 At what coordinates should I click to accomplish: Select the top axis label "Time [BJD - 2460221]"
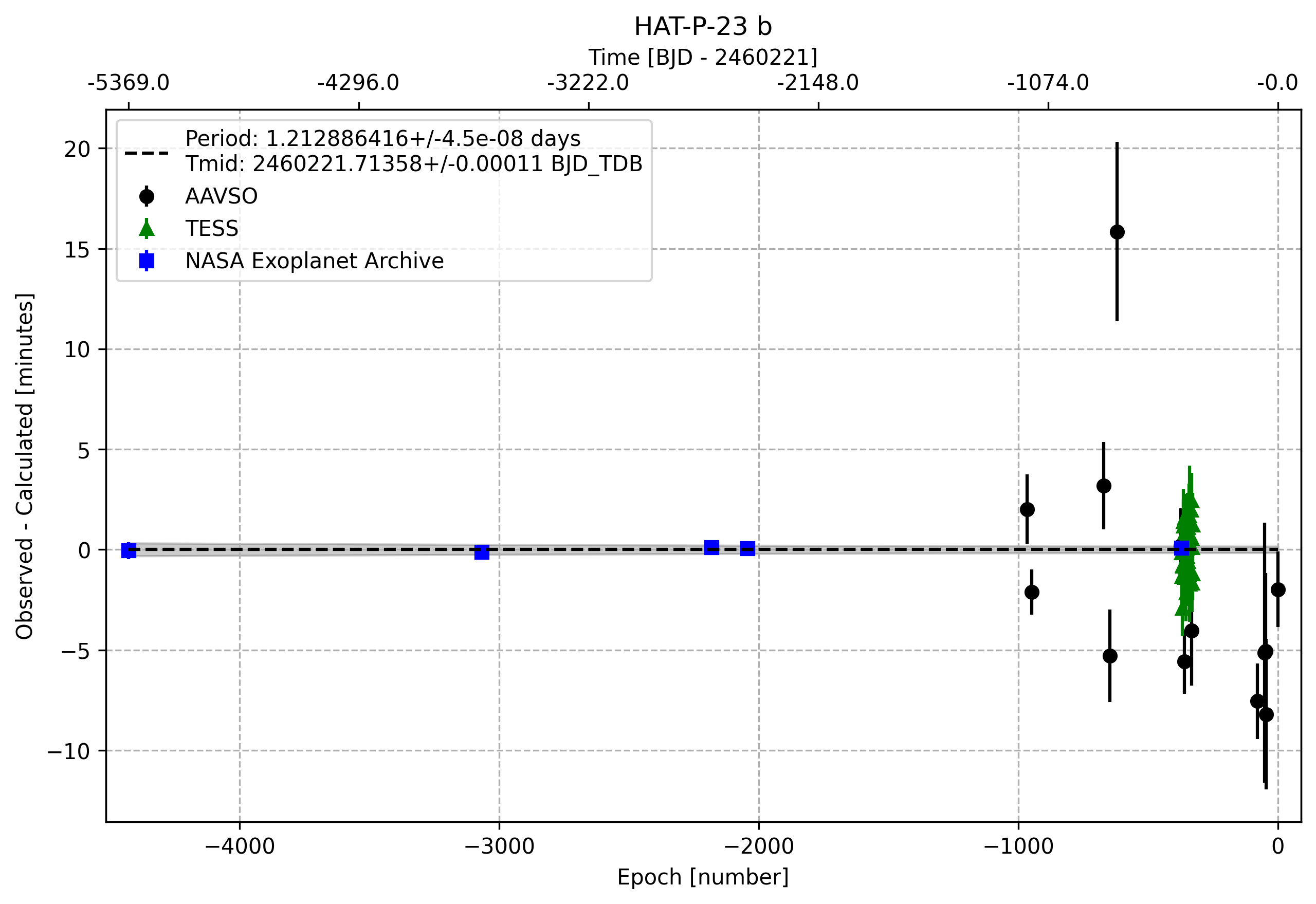click(x=703, y=58)
